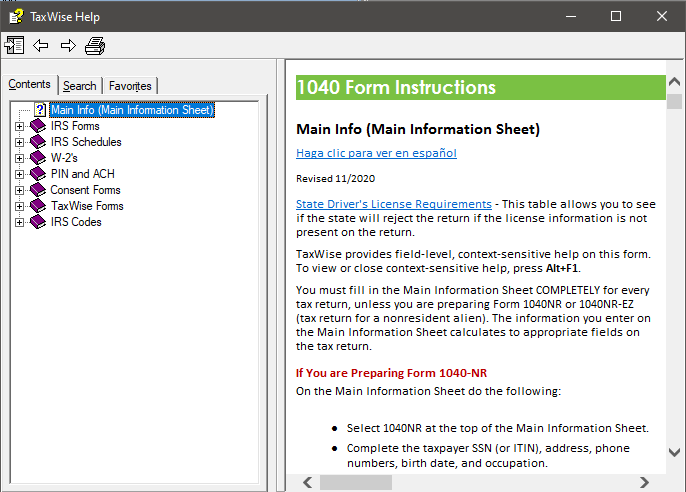Click the IRS Forms book icon

pyautogui.click(x=38, y=126)
